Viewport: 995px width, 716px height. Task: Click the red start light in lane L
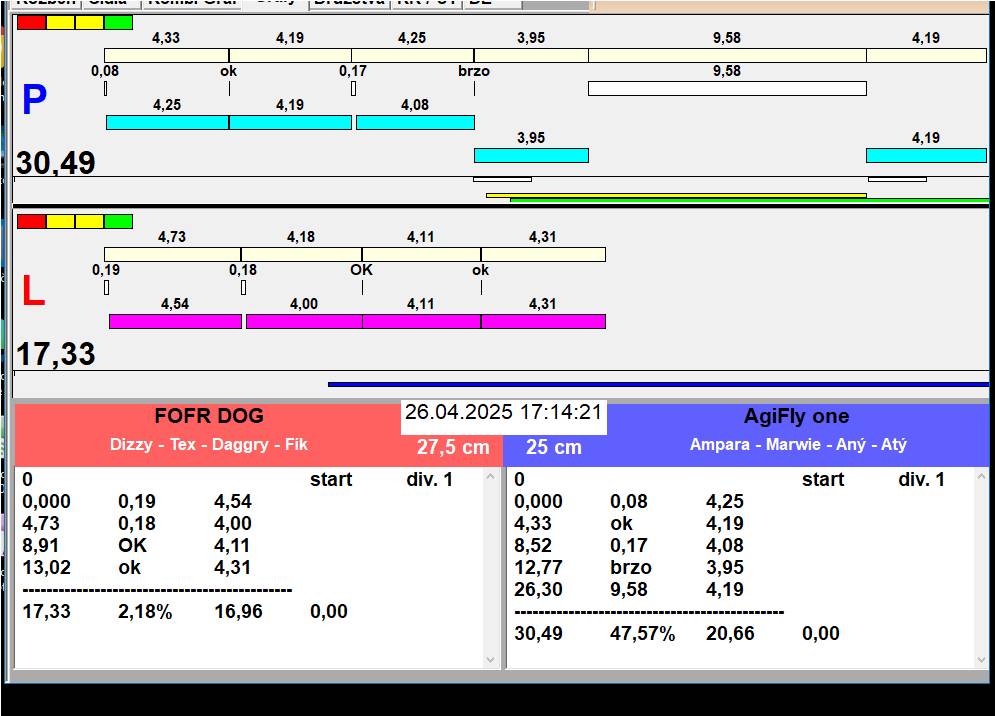click(31, 221)
